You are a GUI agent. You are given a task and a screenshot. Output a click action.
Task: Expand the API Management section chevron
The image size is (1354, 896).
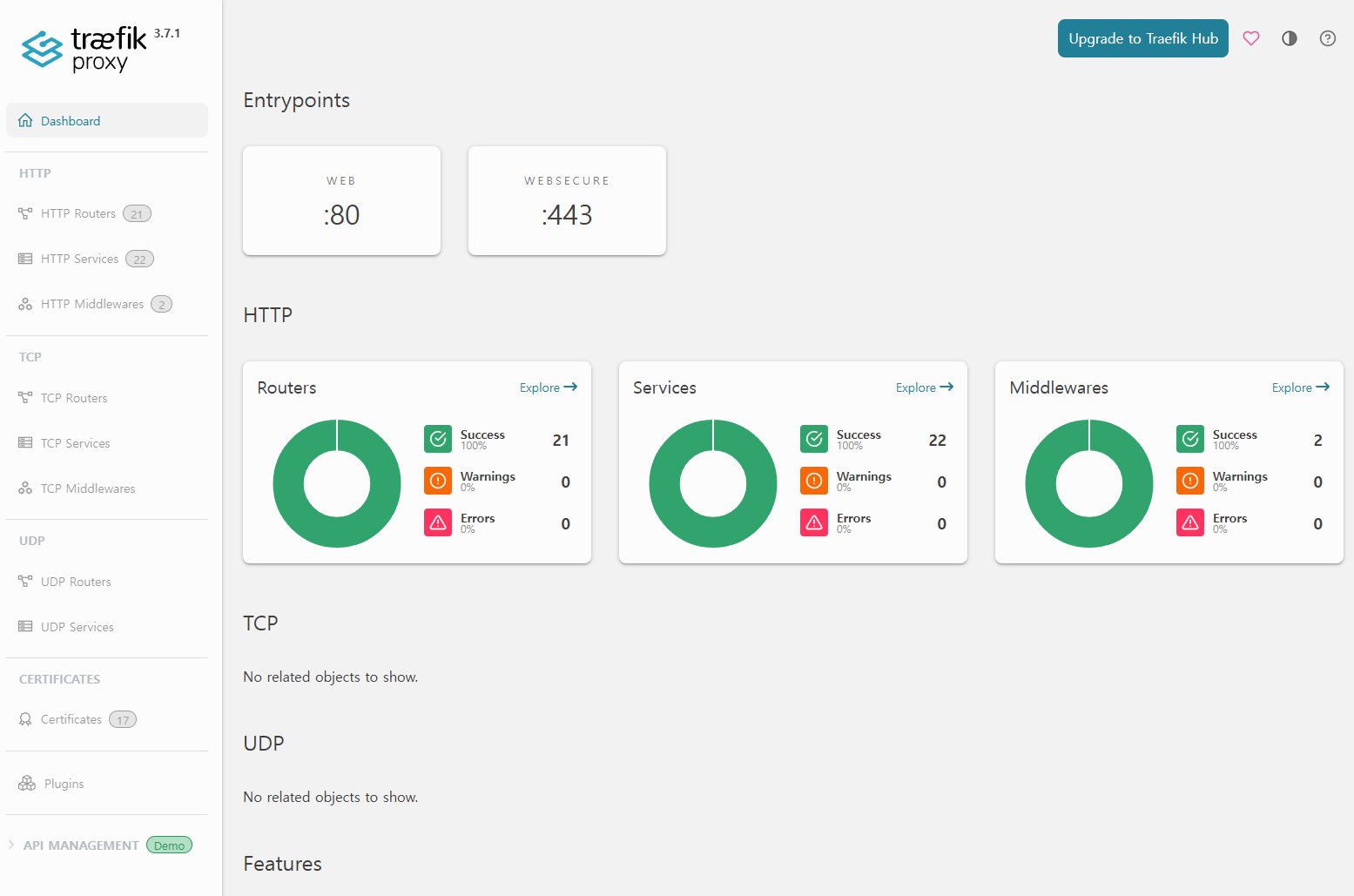pos(11,845)
